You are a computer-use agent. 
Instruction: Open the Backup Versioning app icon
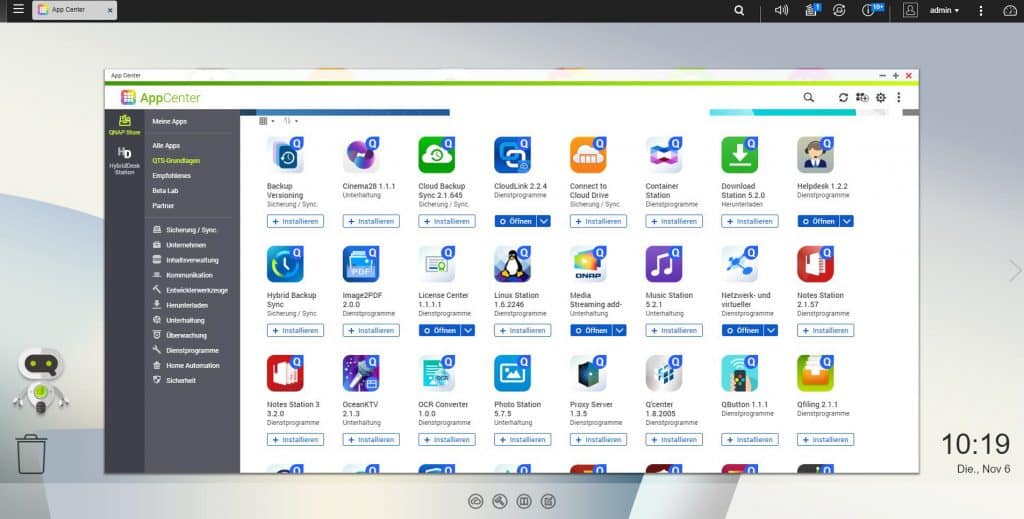pyautogui.click(x=285, y=155)
